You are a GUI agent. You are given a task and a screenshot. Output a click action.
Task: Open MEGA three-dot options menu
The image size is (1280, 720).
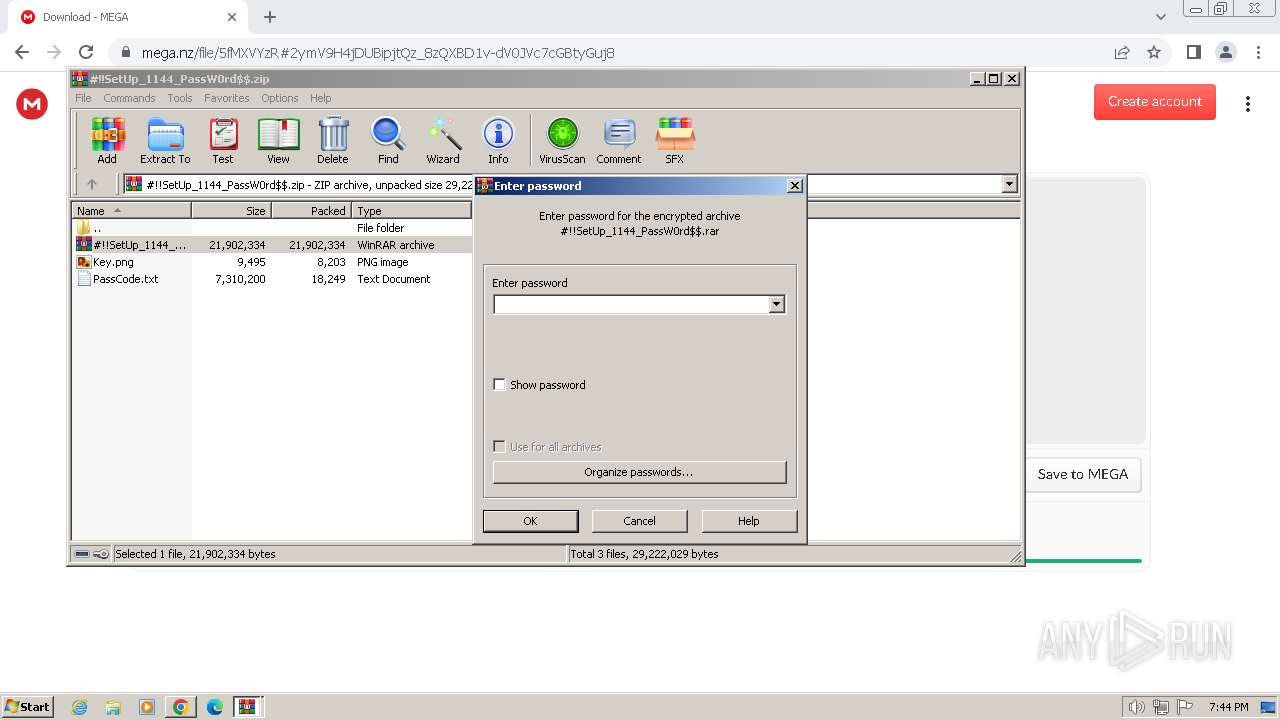click(x=1247, y=103)
